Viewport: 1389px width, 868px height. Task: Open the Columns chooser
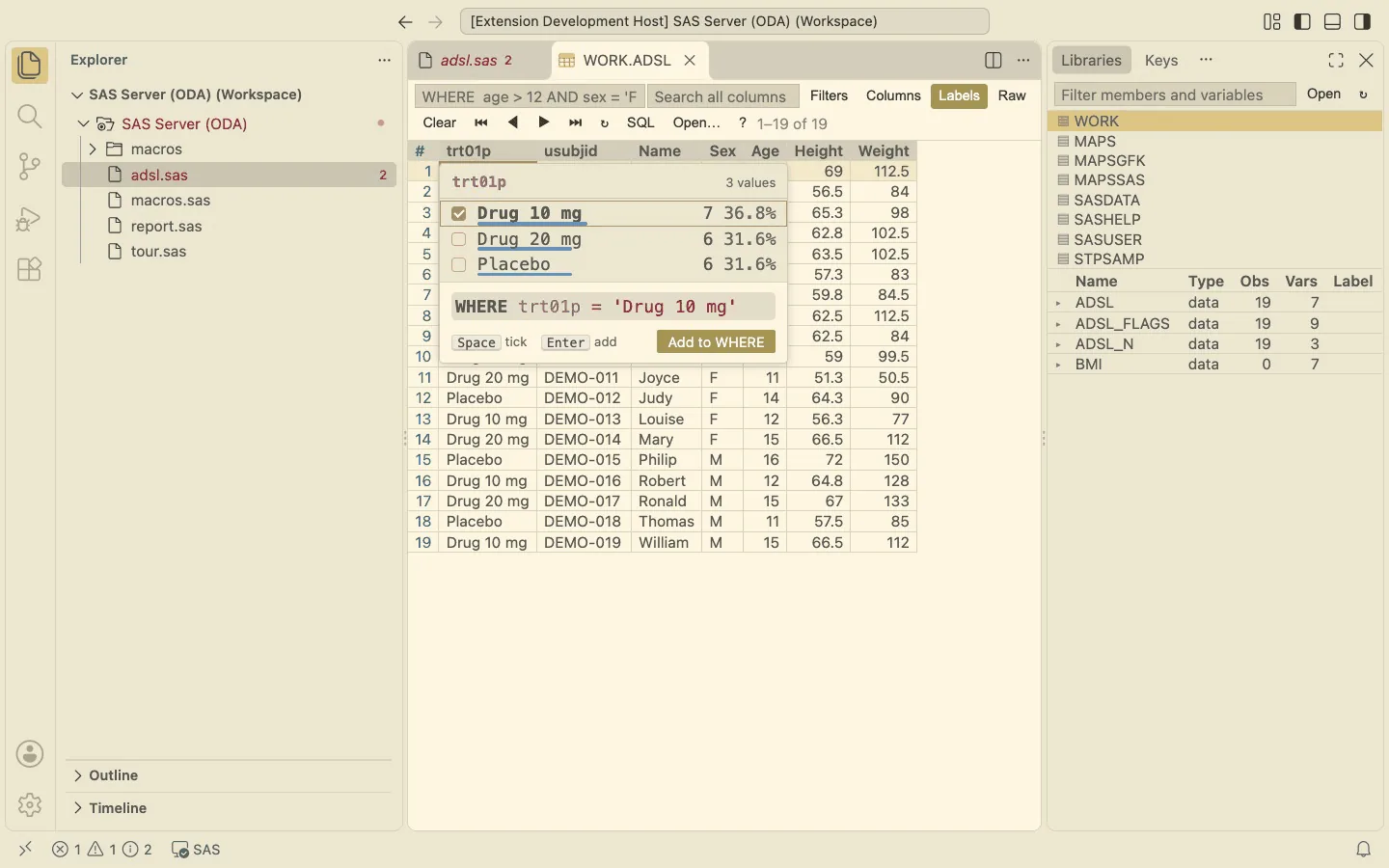click(x=893, y=95)
